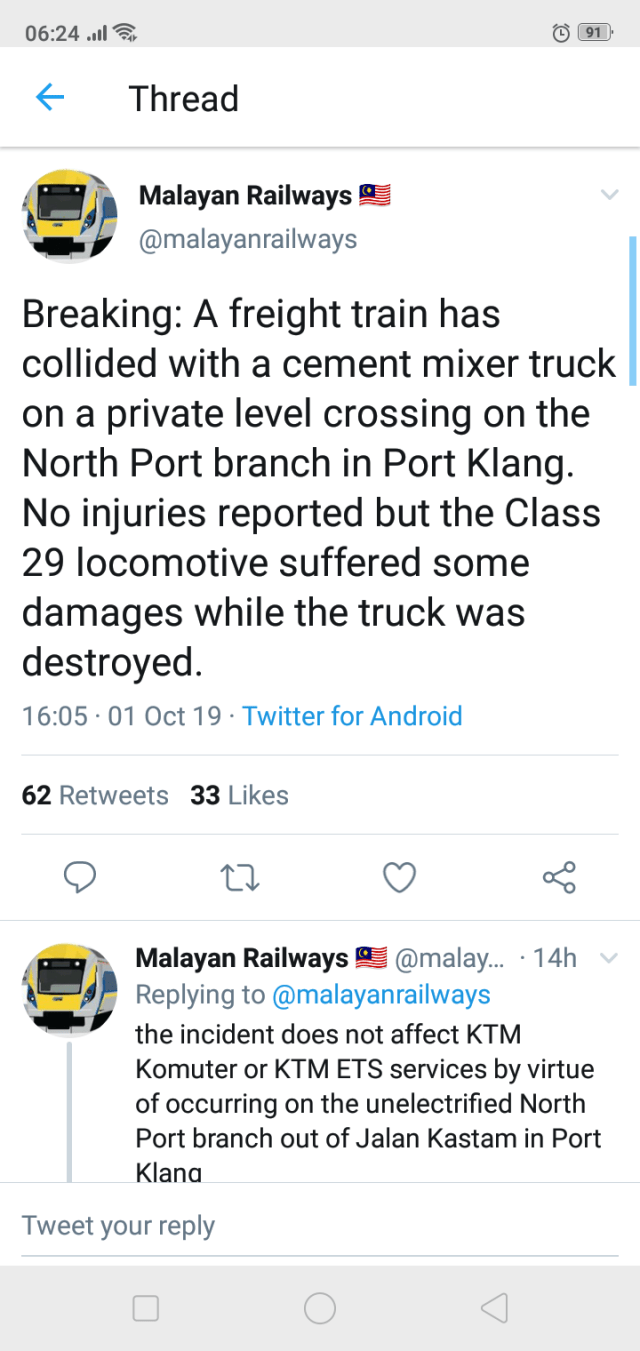Viewport: 640px width, 1351px height.
Task: Like the tweet with the heart icon
Action: (399, 878)
